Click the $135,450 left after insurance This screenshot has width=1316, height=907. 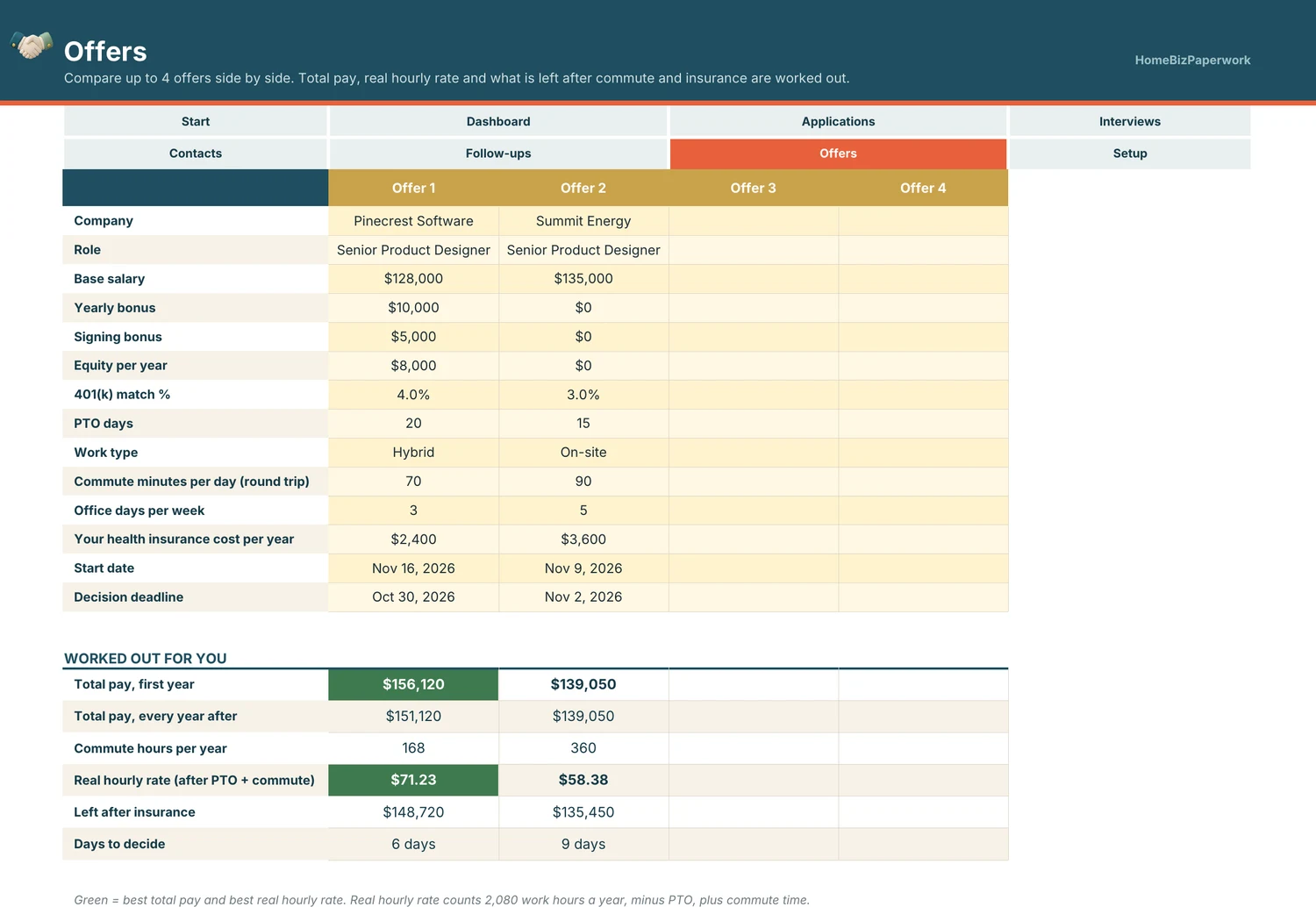[x=583, y=812]
